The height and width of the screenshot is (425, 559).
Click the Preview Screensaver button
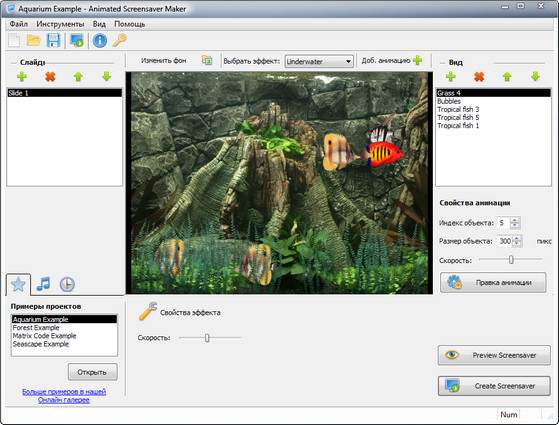pyautogui.click(x=494, y=355)
